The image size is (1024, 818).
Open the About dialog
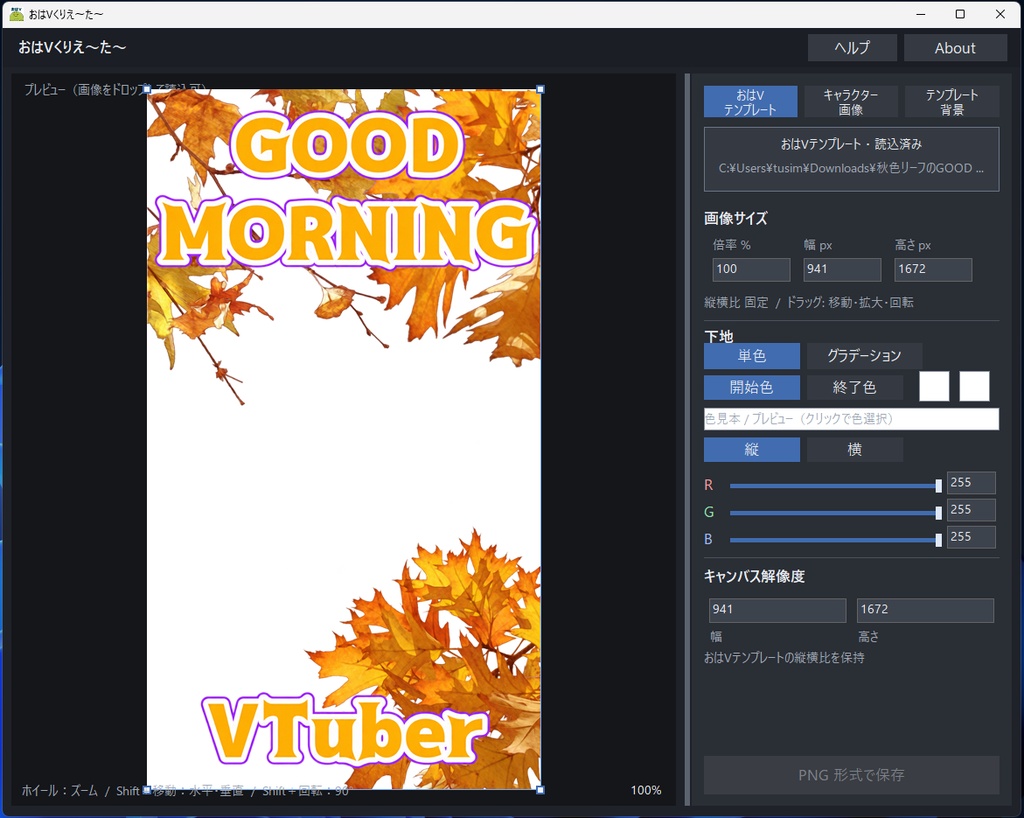click(x=955, y=48)
